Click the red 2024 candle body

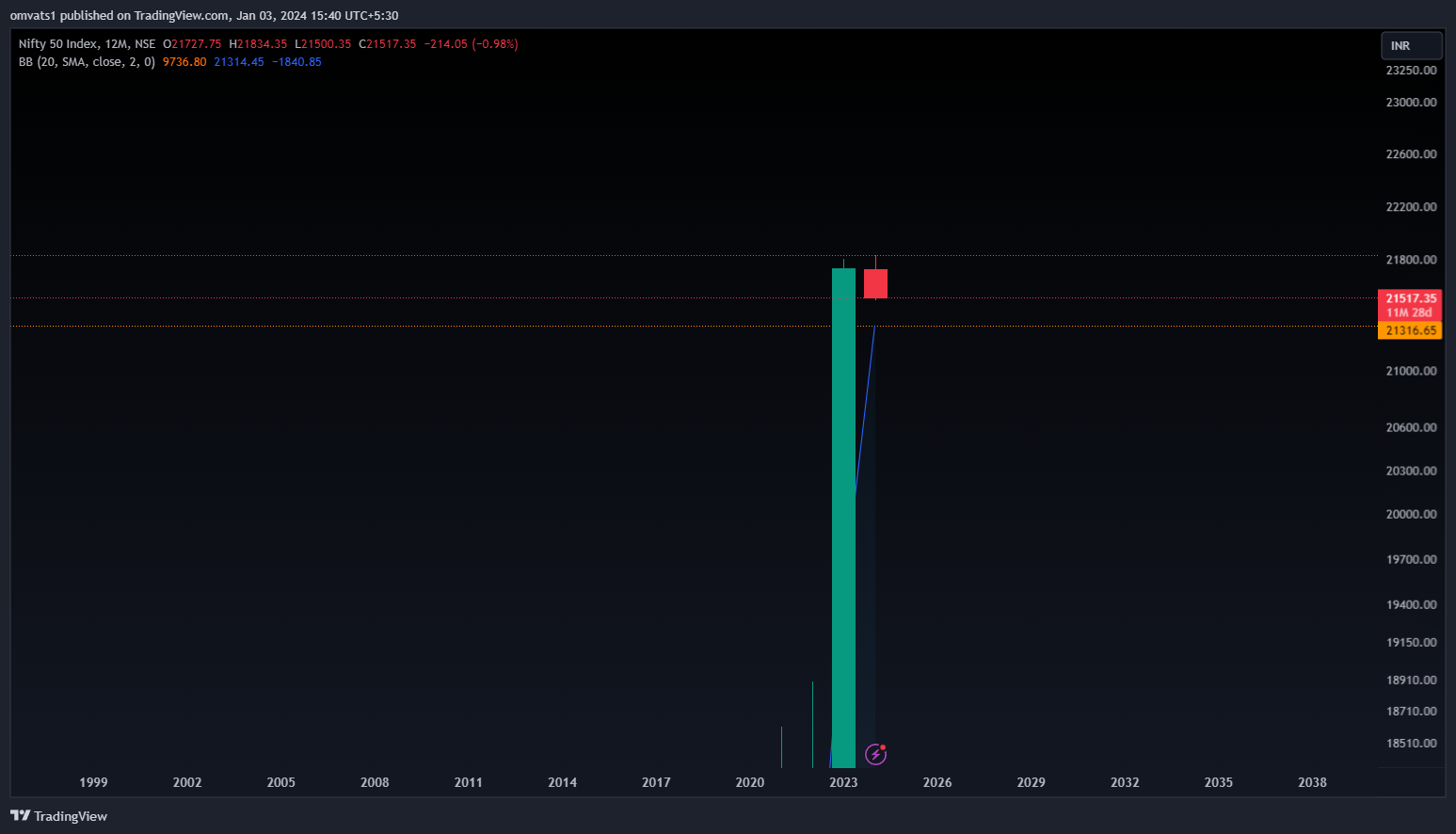click(x=875, y=283)
